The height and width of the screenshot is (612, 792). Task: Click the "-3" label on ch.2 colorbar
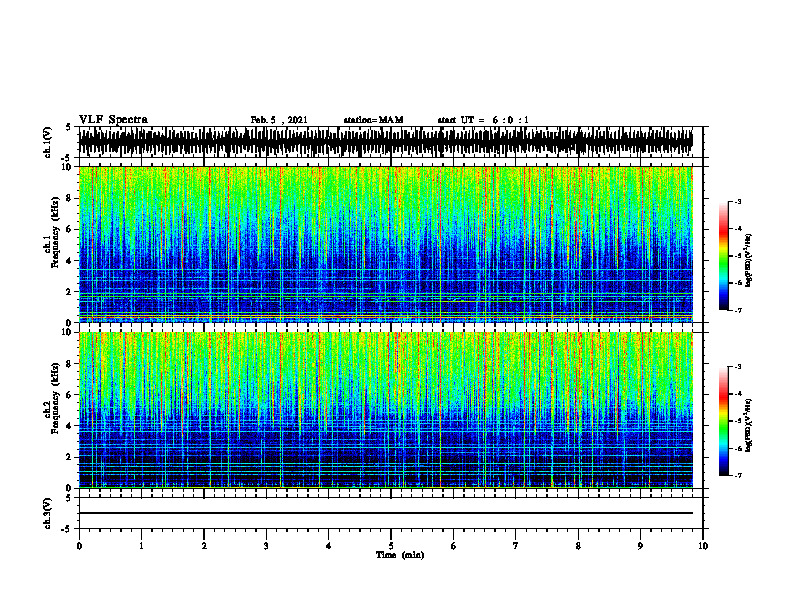tap(738, 367)
